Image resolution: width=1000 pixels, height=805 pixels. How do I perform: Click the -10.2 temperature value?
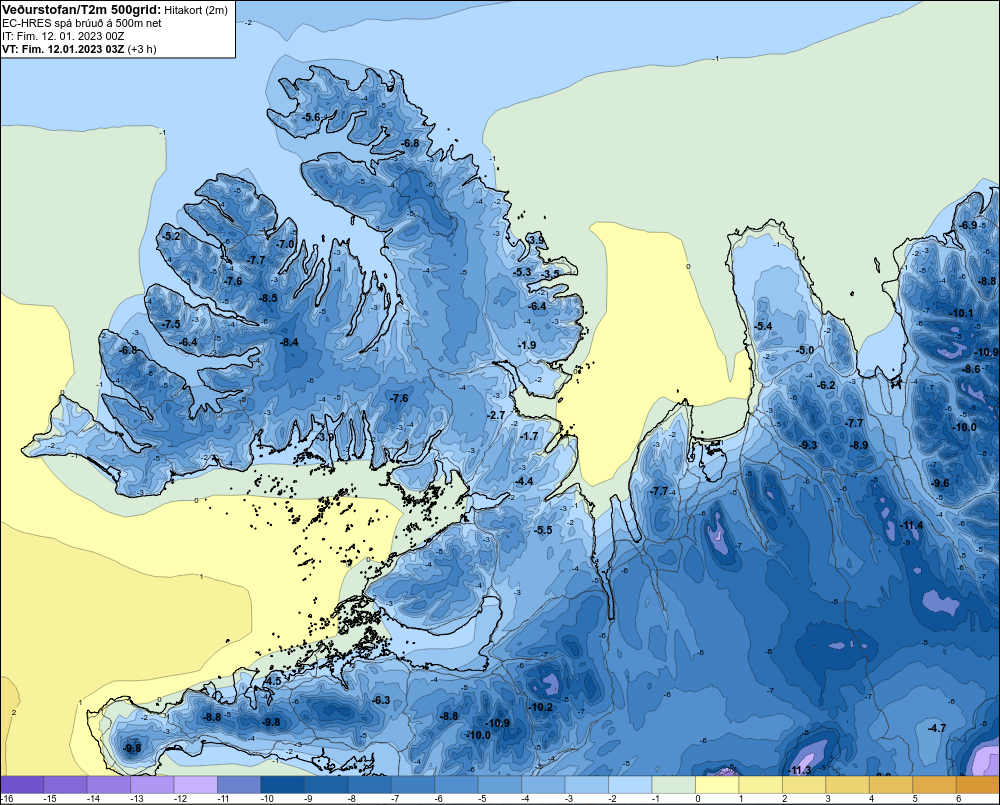pos(541,707)
